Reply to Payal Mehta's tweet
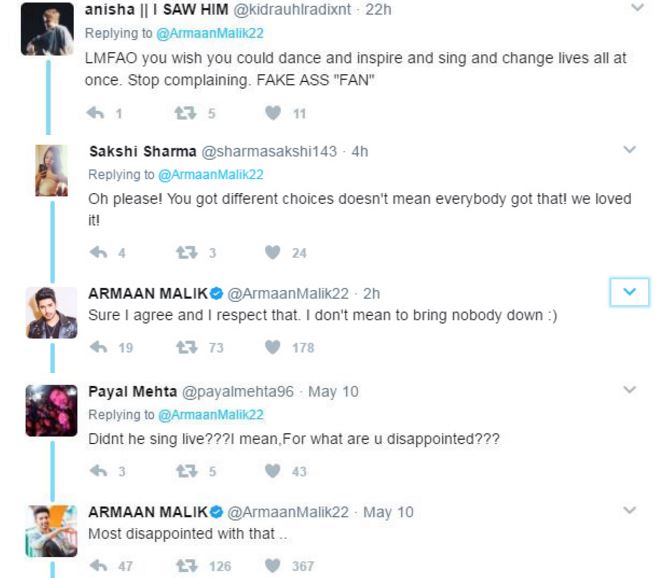656x578 pixels. pos(98,471)
